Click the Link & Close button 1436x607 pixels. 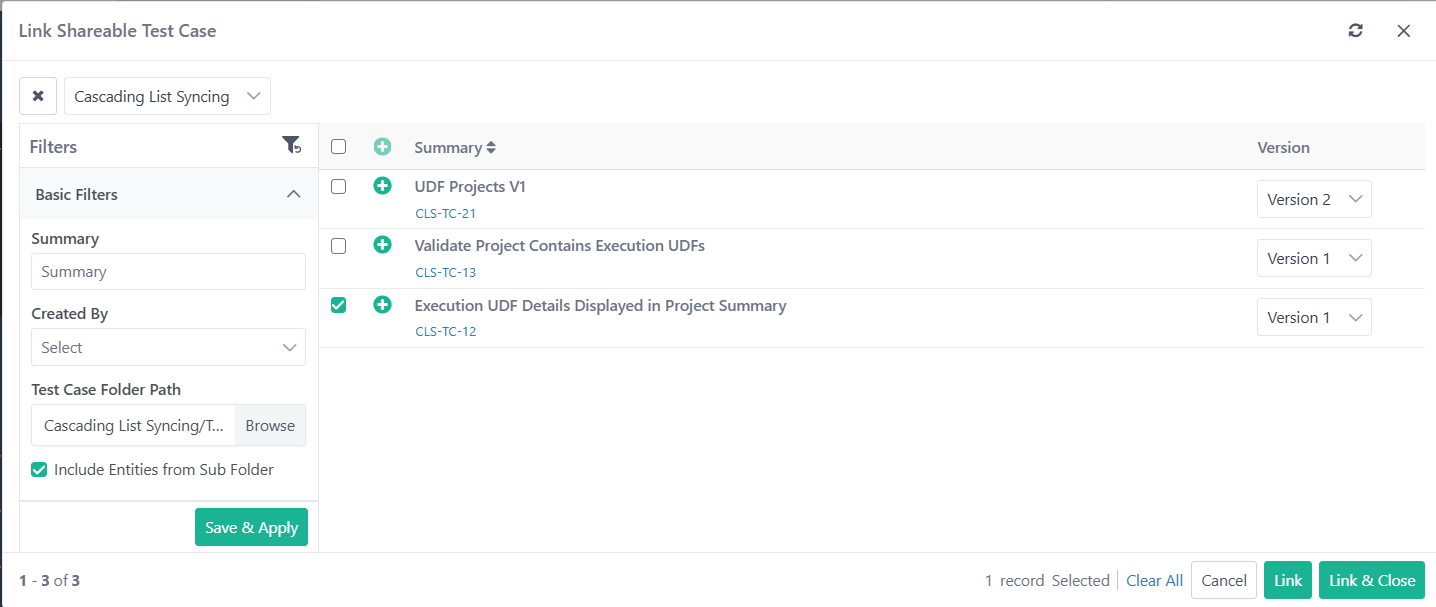click(x=1372, y=580)
